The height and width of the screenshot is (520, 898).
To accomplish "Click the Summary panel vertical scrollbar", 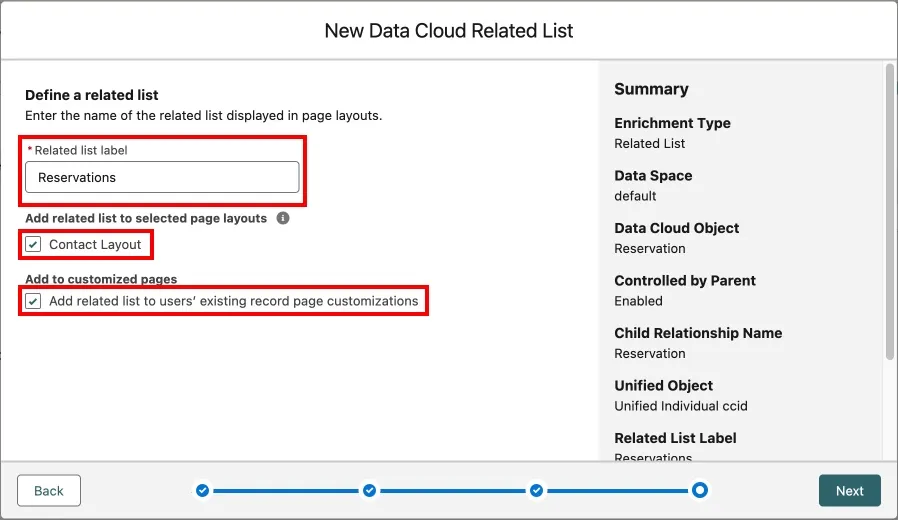I will click(889, 210).
